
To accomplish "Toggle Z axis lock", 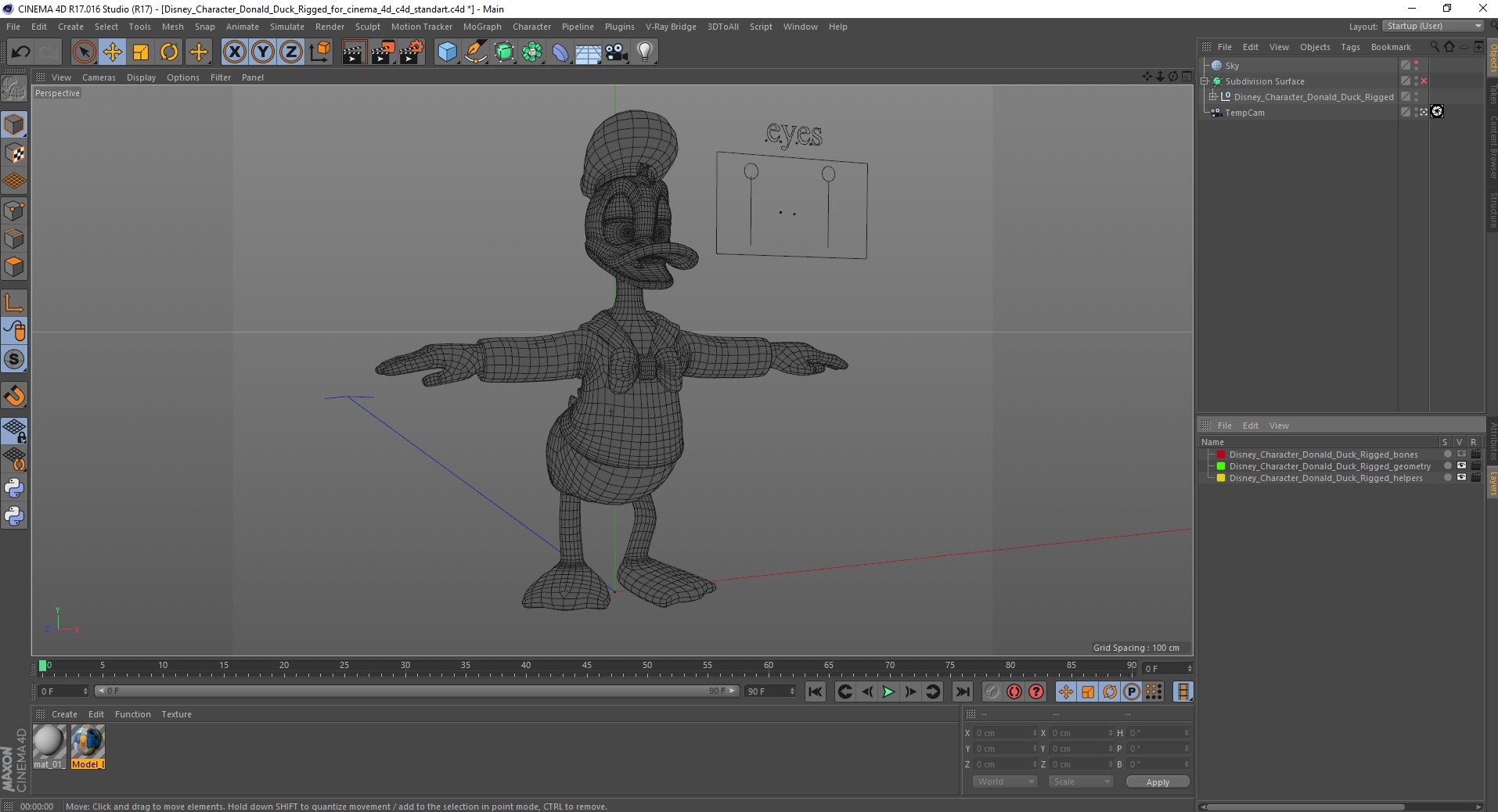I will [x=291, y=52].
